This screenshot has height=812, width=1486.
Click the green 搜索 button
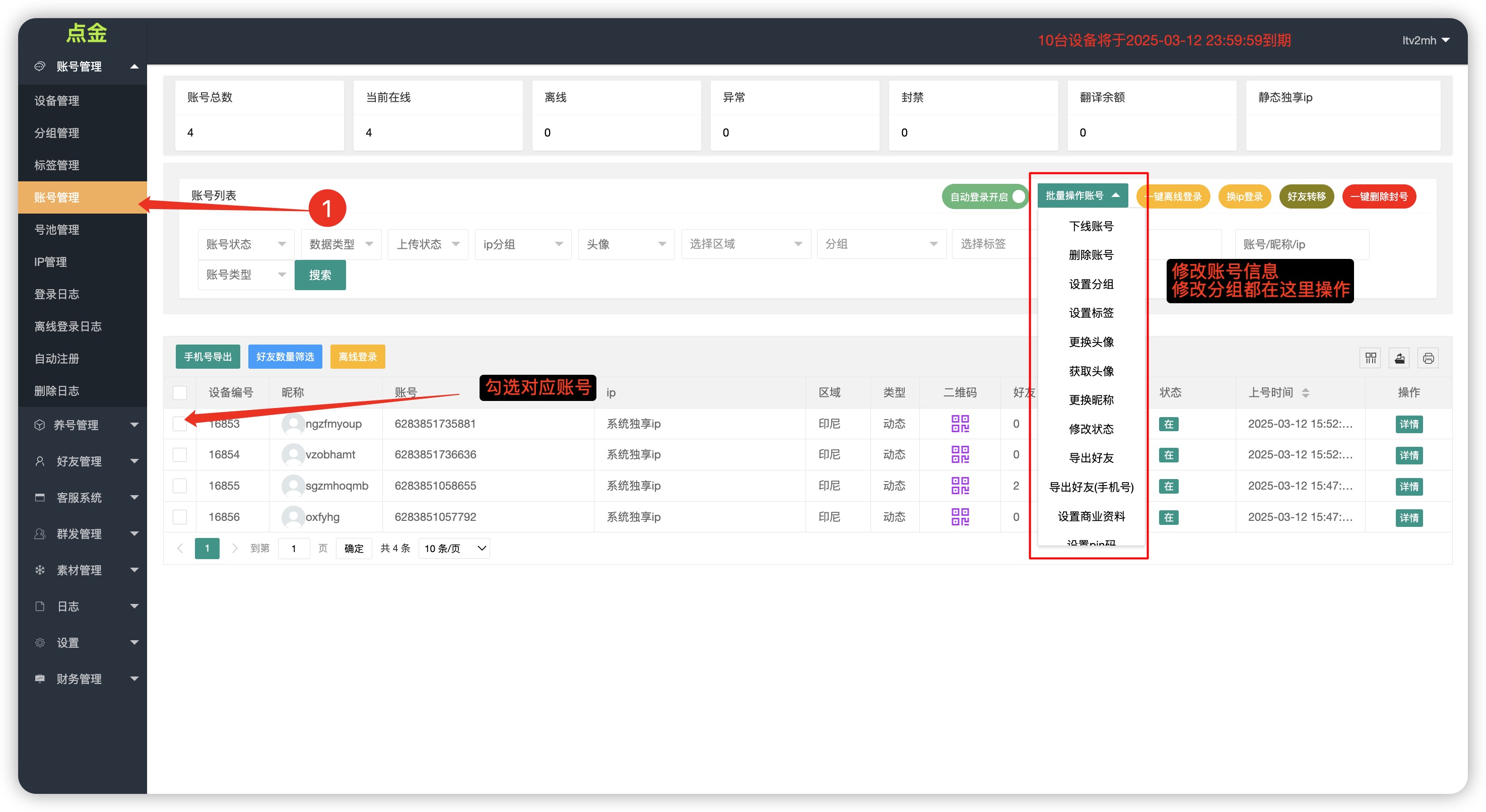(319, 275)
